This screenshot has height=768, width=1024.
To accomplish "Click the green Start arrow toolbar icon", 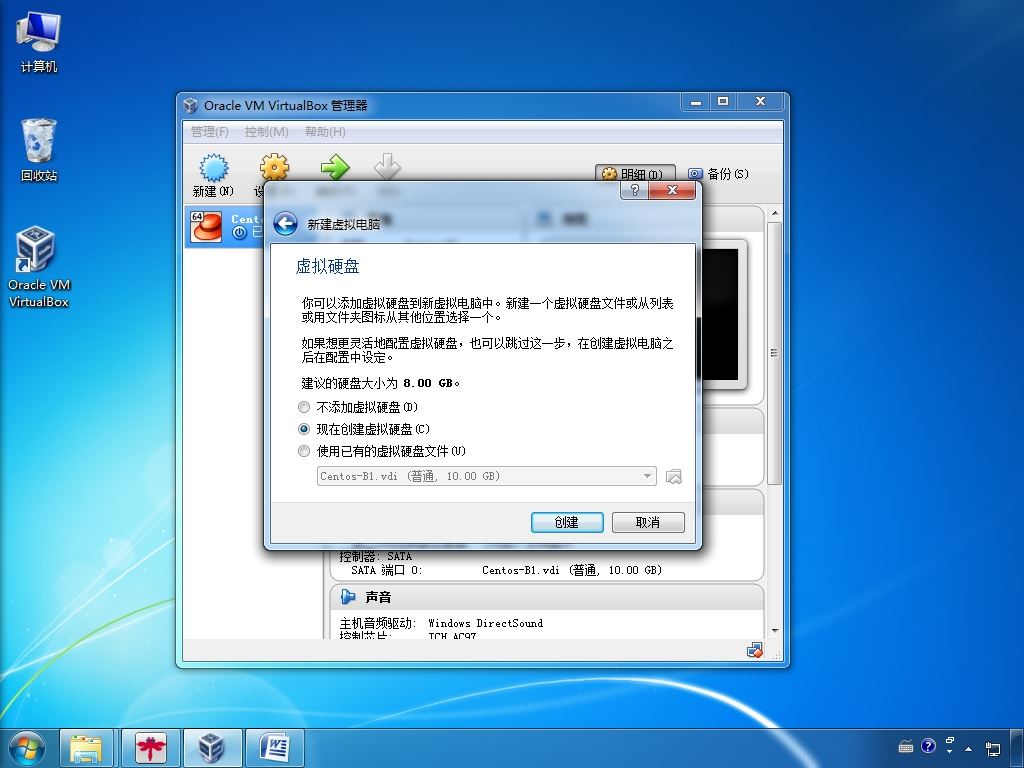I will (x=335, y=167).
